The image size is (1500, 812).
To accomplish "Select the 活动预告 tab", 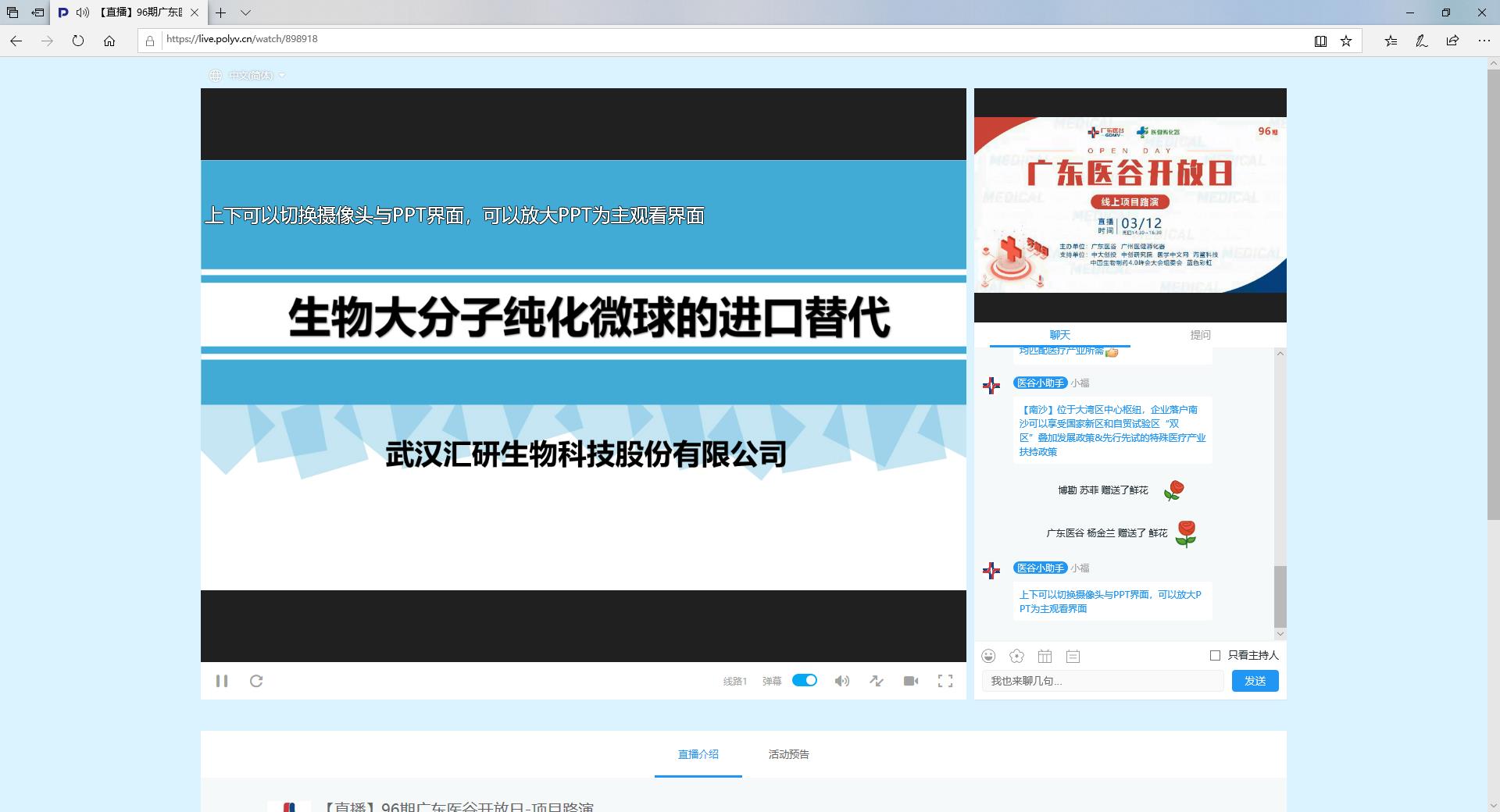I will 788,754.
